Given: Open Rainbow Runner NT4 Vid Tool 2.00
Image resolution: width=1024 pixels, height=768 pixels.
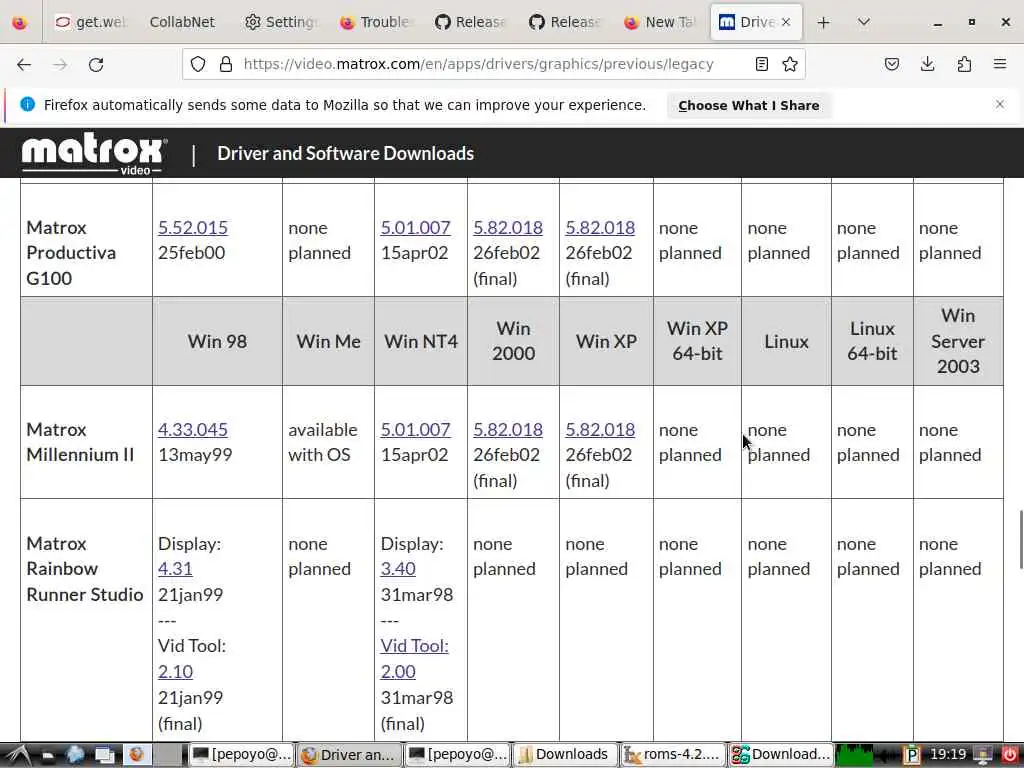Looking at the screenshot, I should (398, 671).
